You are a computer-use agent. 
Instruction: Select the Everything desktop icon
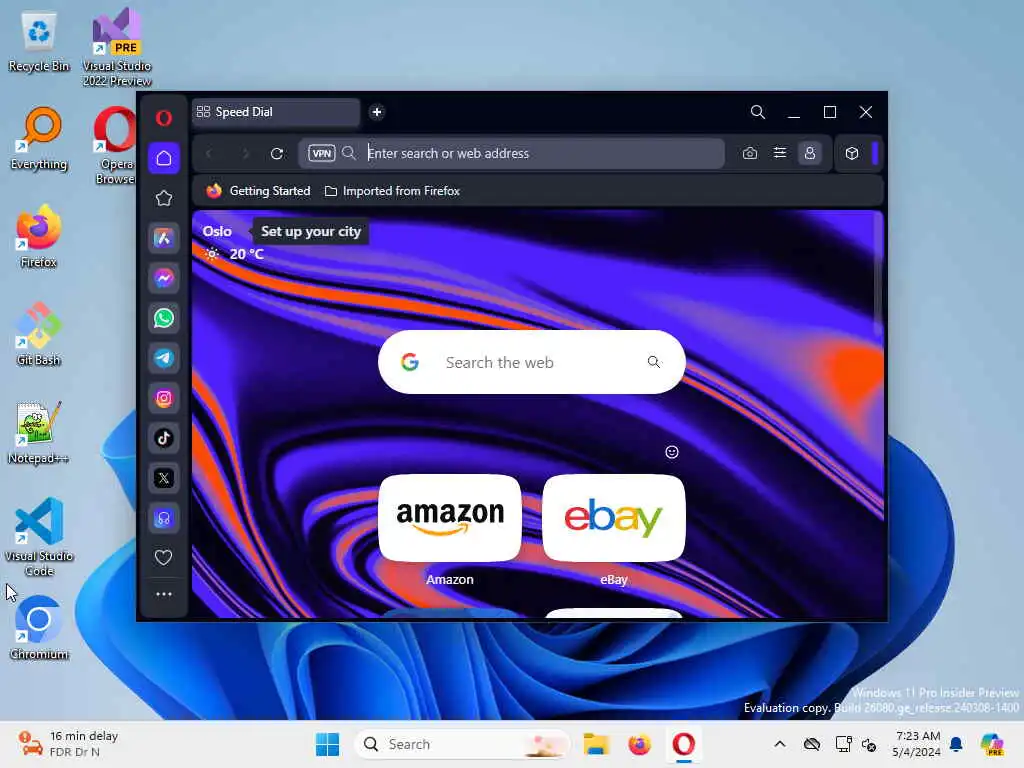tap(39, 139)
